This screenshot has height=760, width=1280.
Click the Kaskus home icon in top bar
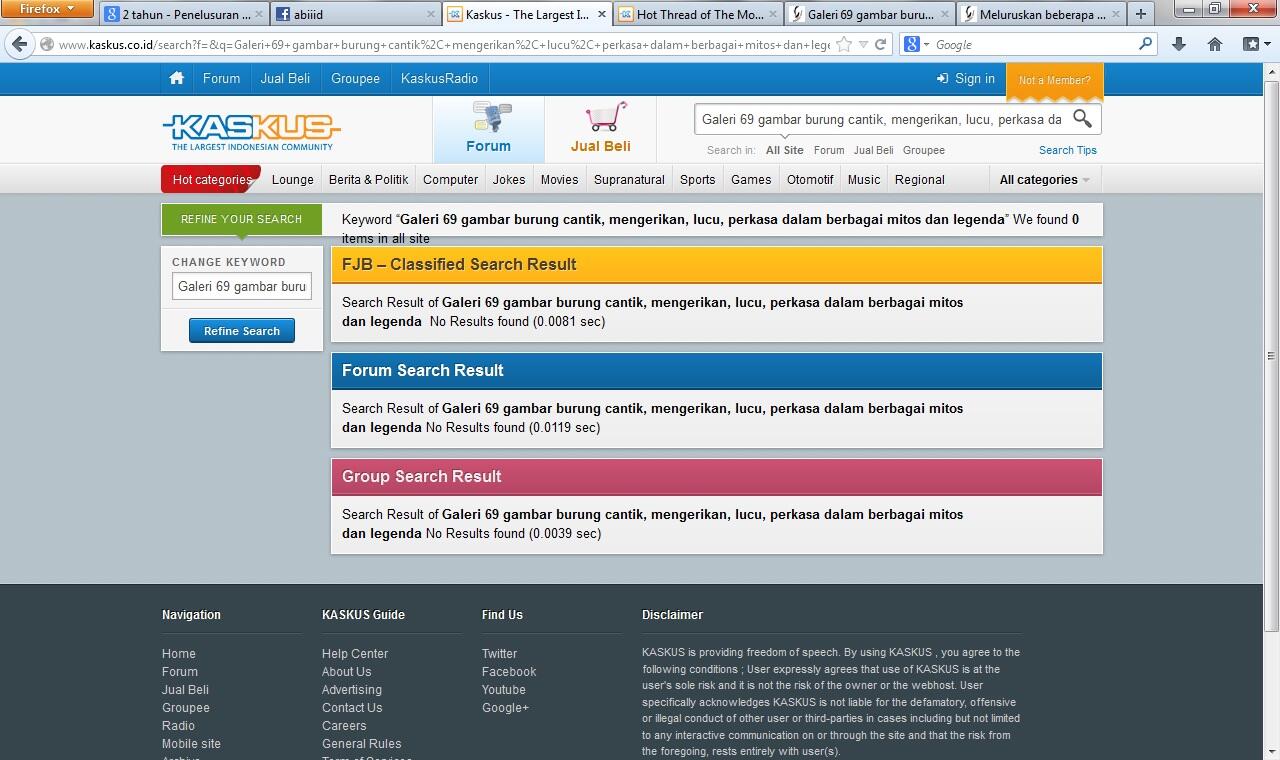pyautogui.click(x=176, y=78)
